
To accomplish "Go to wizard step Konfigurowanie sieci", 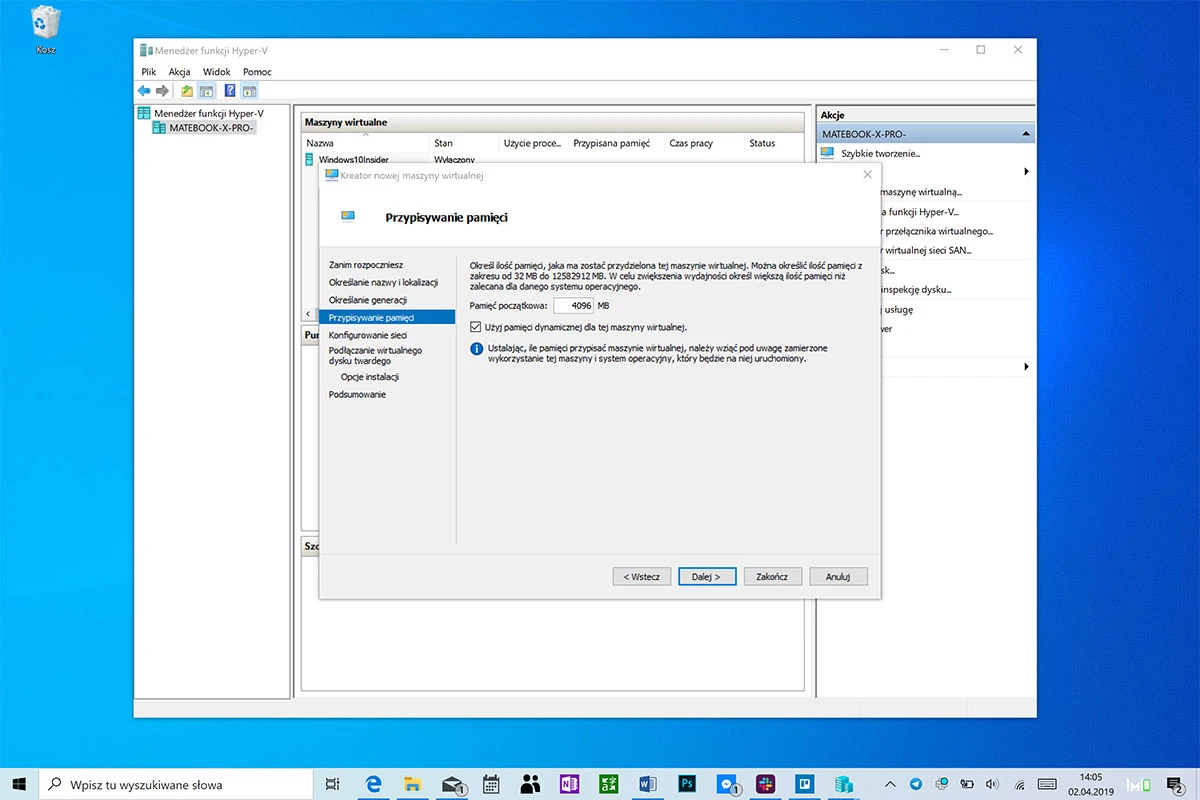I will 368,335.
